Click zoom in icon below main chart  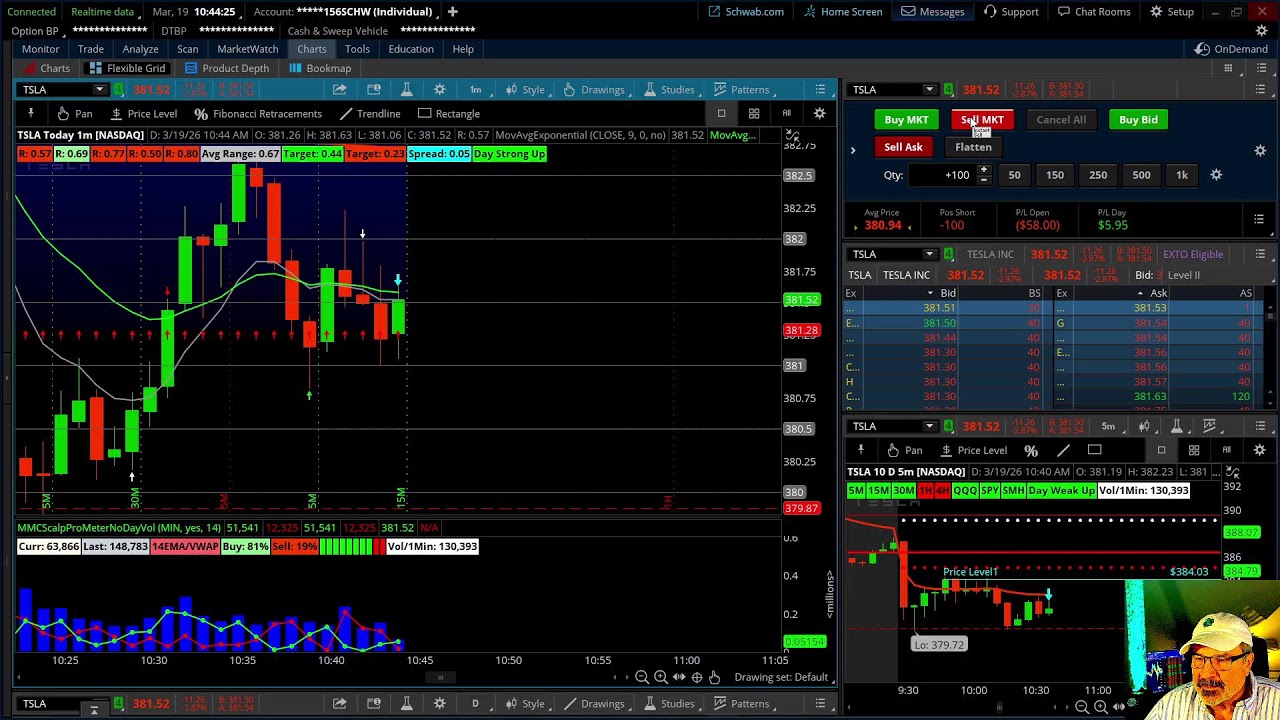tap(661, 678)
